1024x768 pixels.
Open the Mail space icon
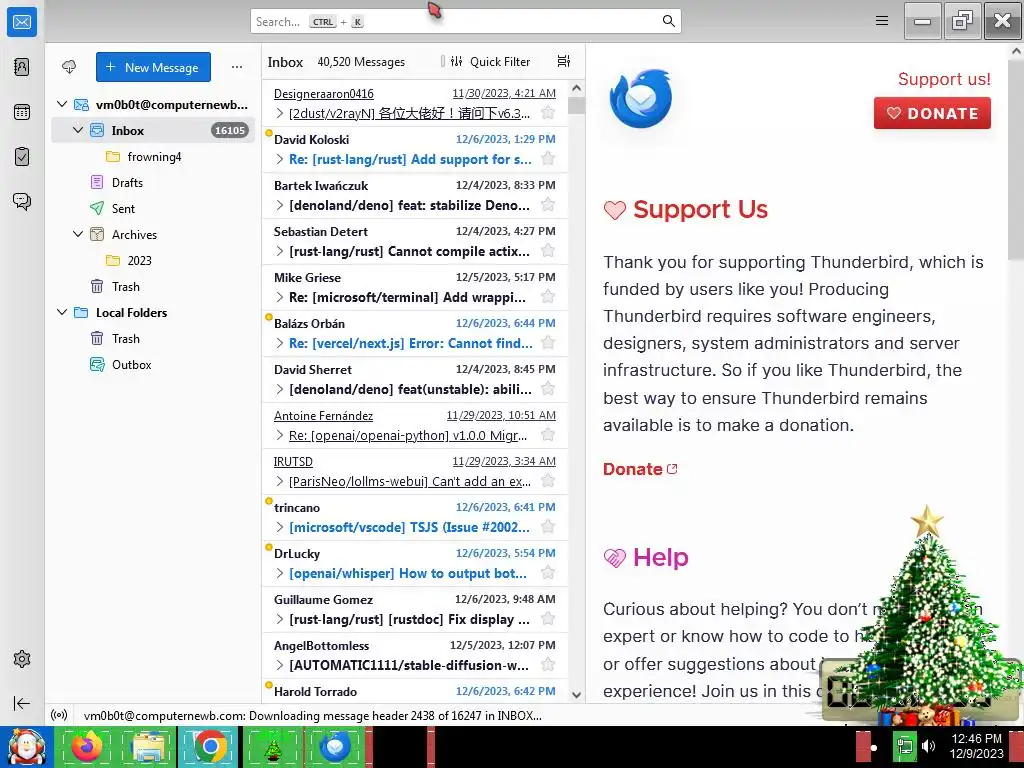pyautogui.click(x=22, y=22)
